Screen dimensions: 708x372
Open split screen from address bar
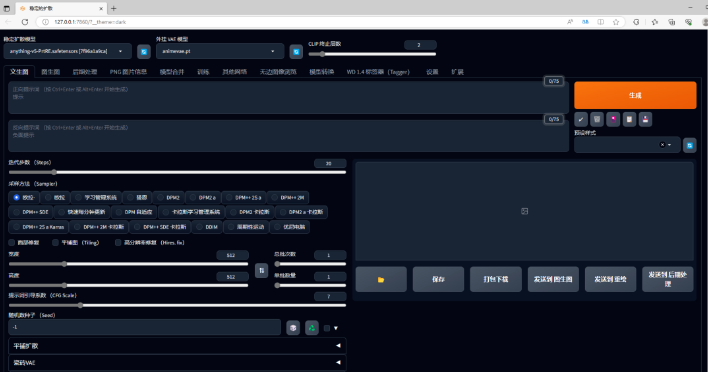(x=601, y=22)
